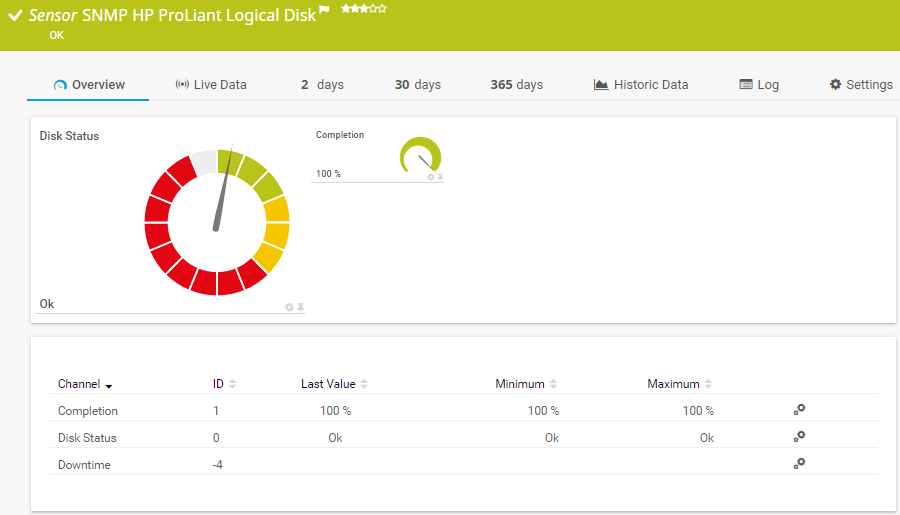900x515 pixels.
Task: Open the Historic Data tab
Action: tap(641, 85)
